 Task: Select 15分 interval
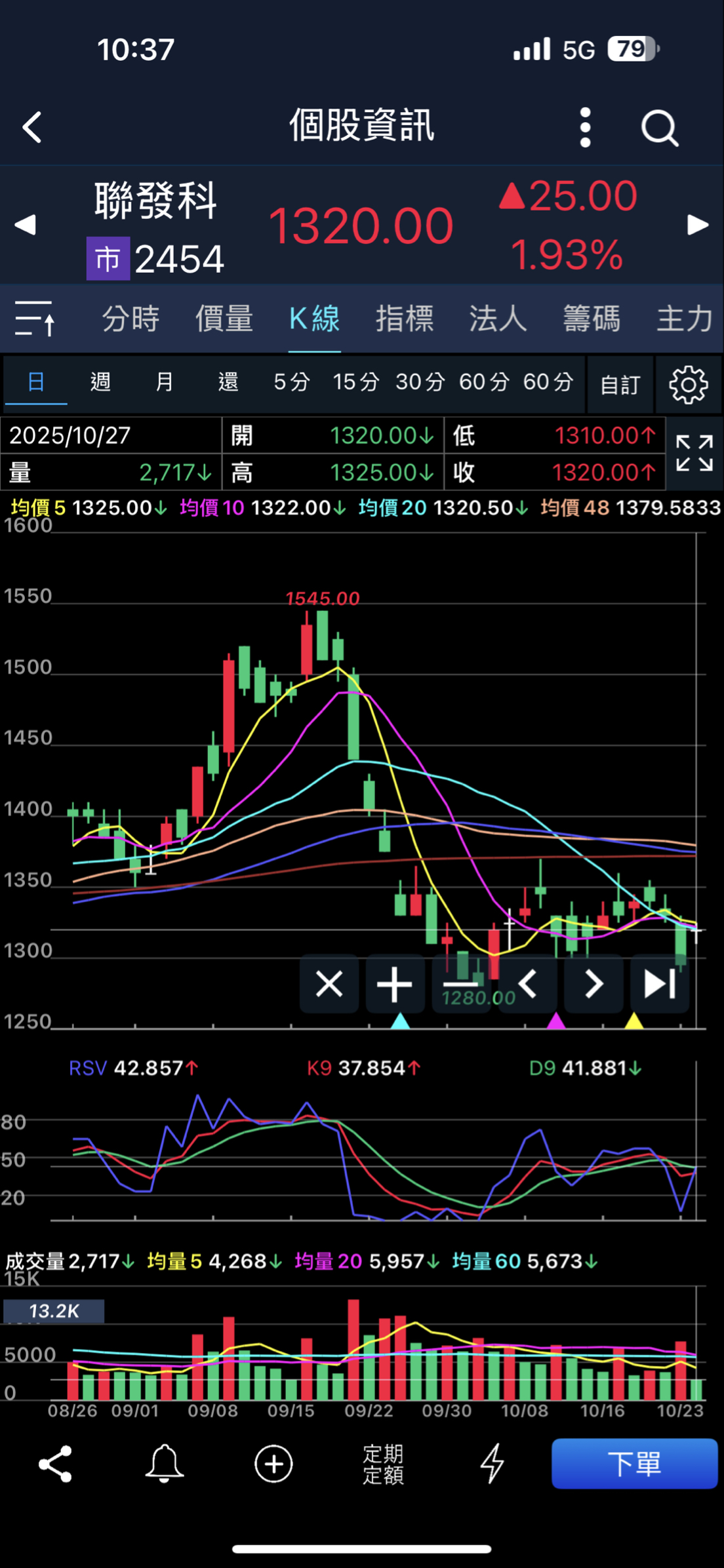[x=356, y=382]
